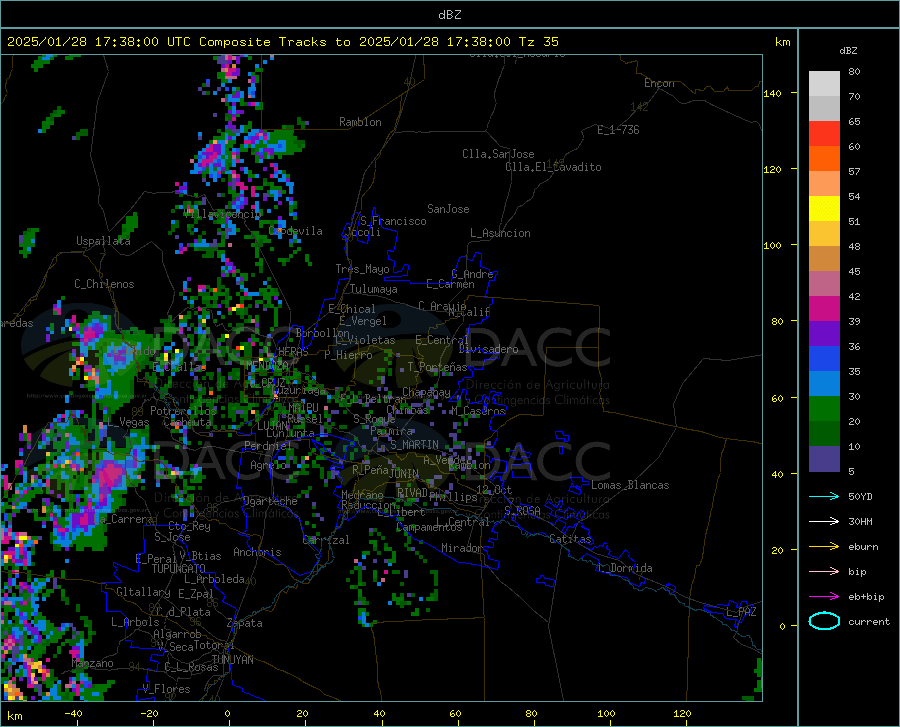This screenshot has width=900, height=727.
Task: Select the 54 dBZ yellow color swatch
Action: coord(824,209)
